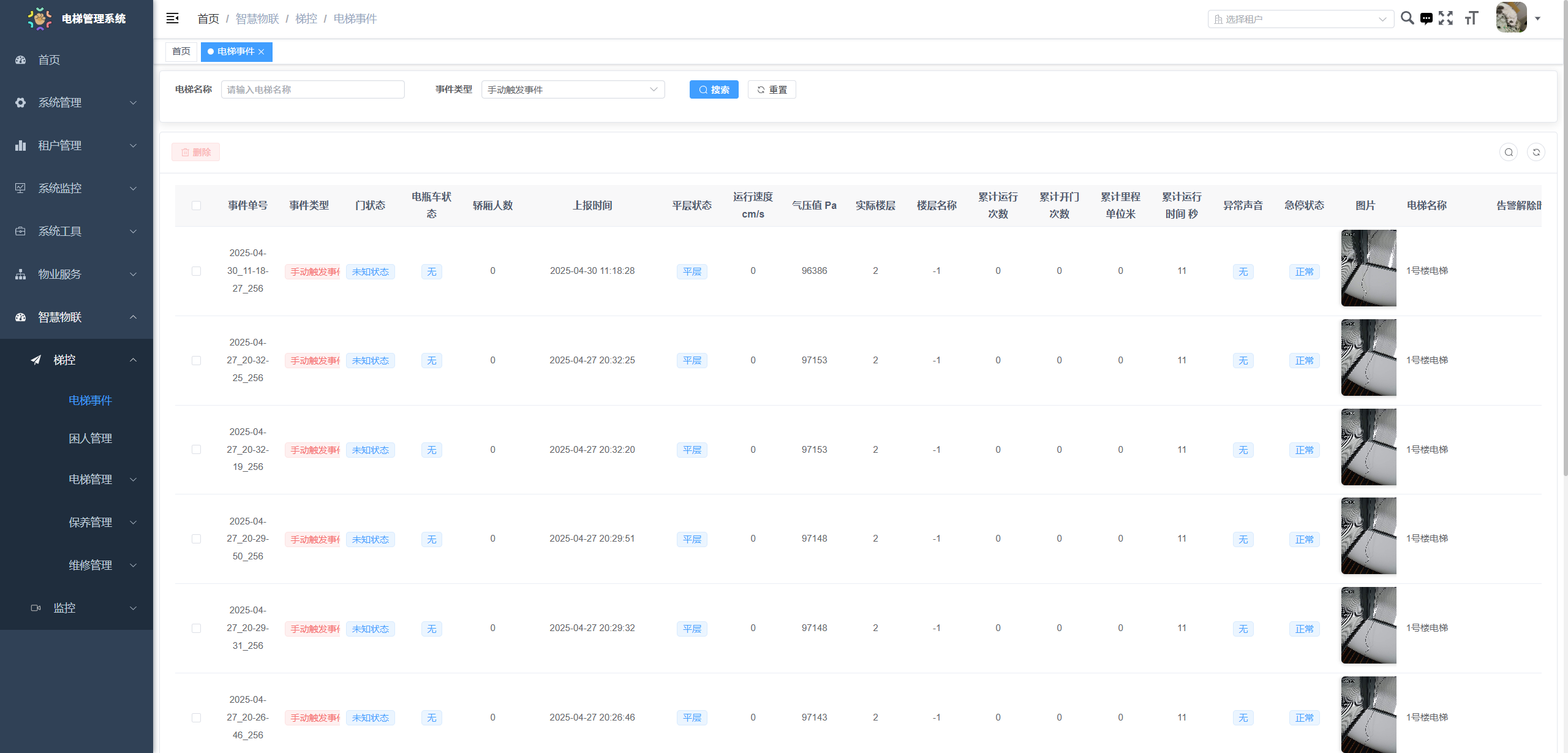Click the blue 搜索 button
This screenshot has height=753, width=1568.
coord(714,89)
